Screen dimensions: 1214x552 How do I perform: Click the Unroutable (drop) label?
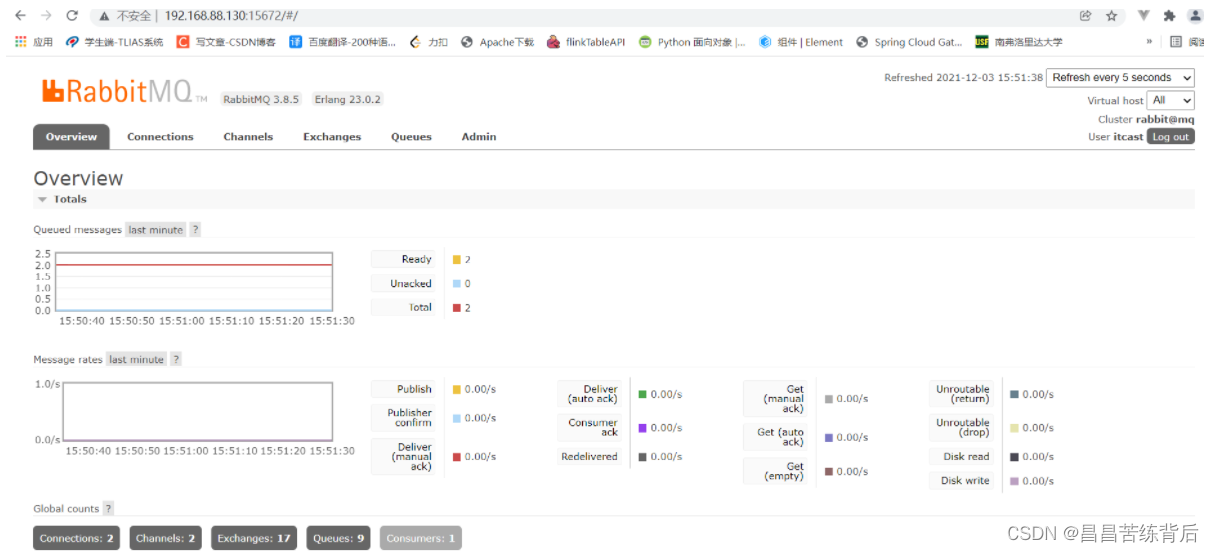pyautogui.click(x=963, y=427)
